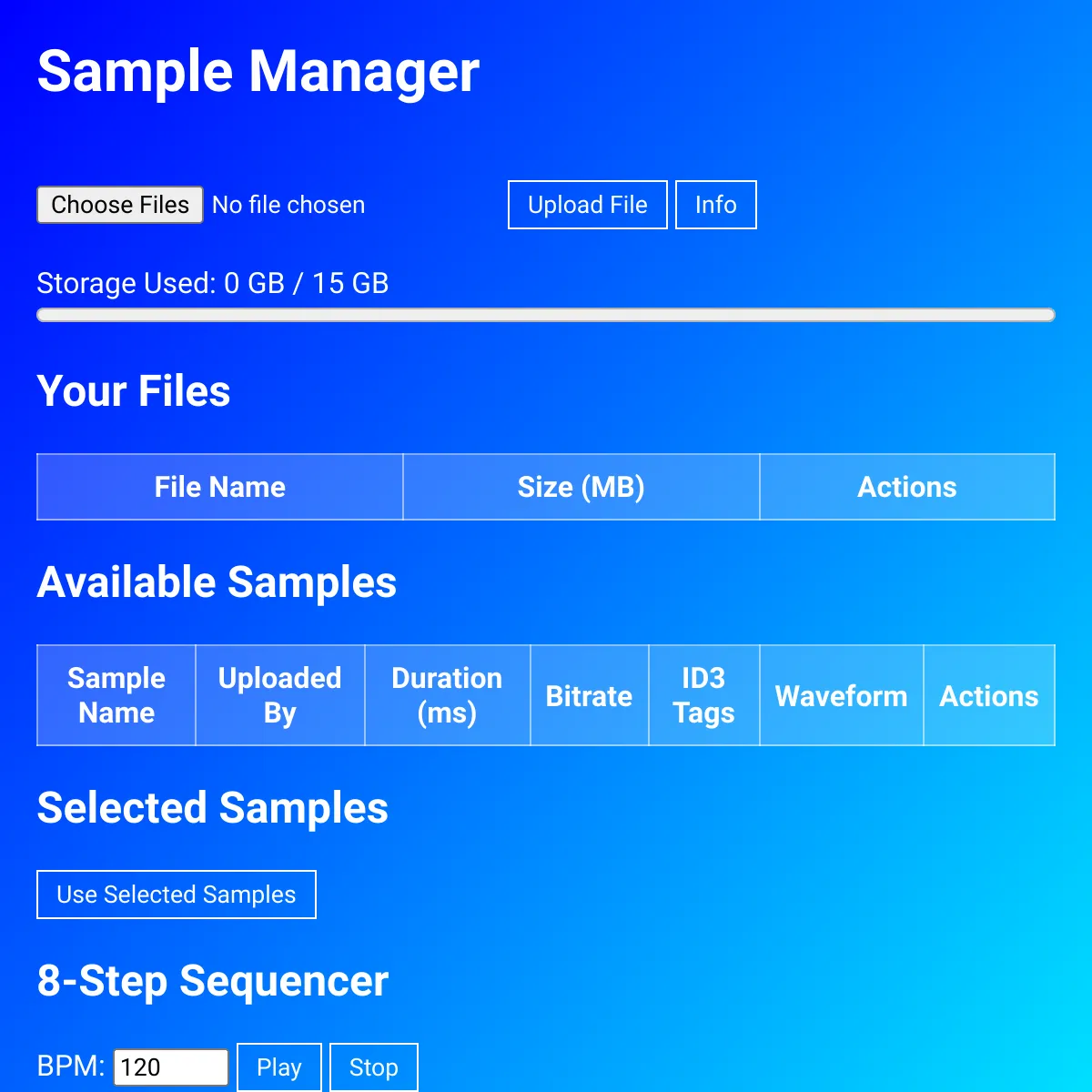Stop the sequencer playback
1092x1092 pixels.
click(x=373, y=1067)
